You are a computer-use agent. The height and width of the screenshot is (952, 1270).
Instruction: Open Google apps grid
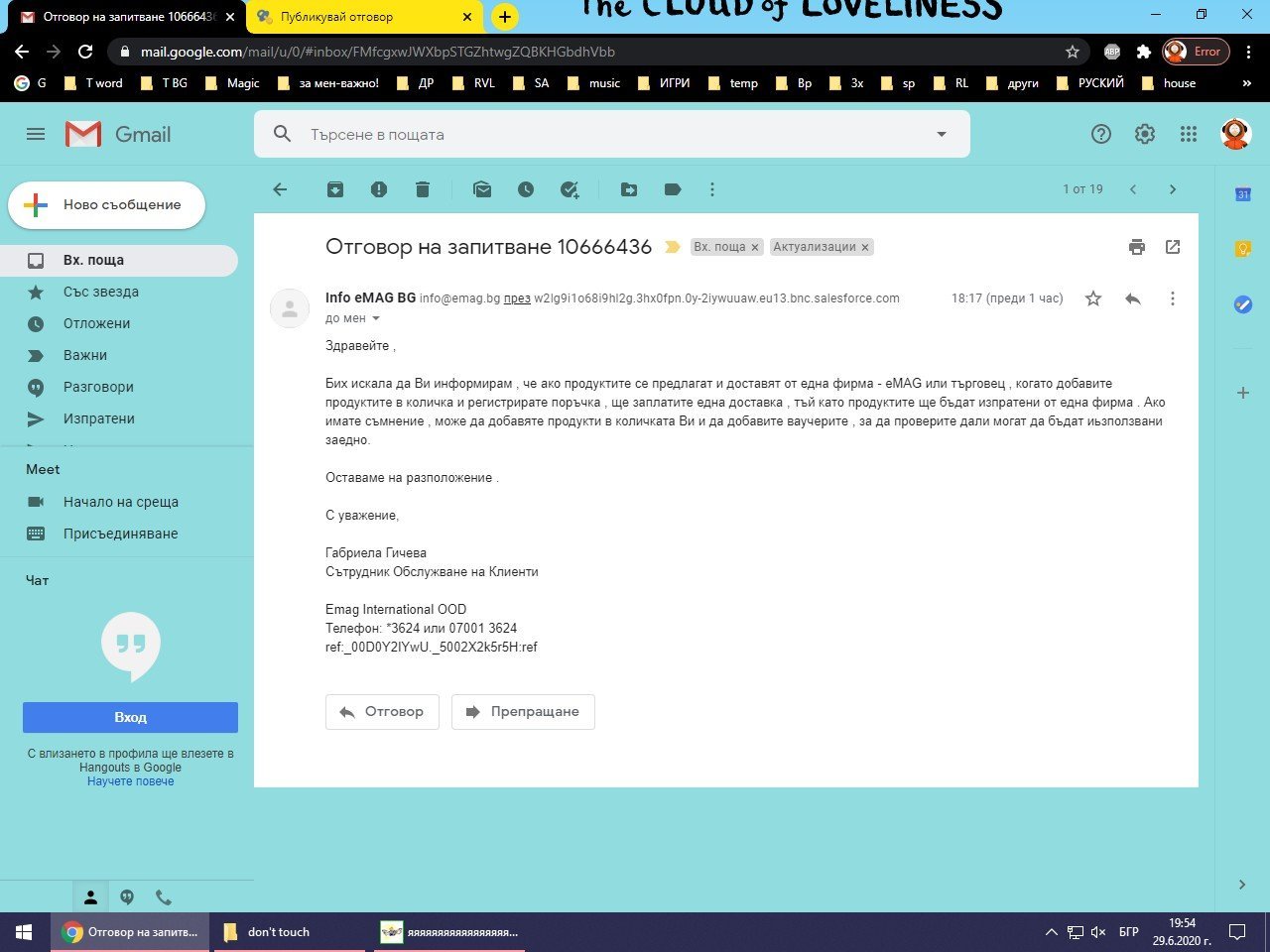(x=1189, y=134)
